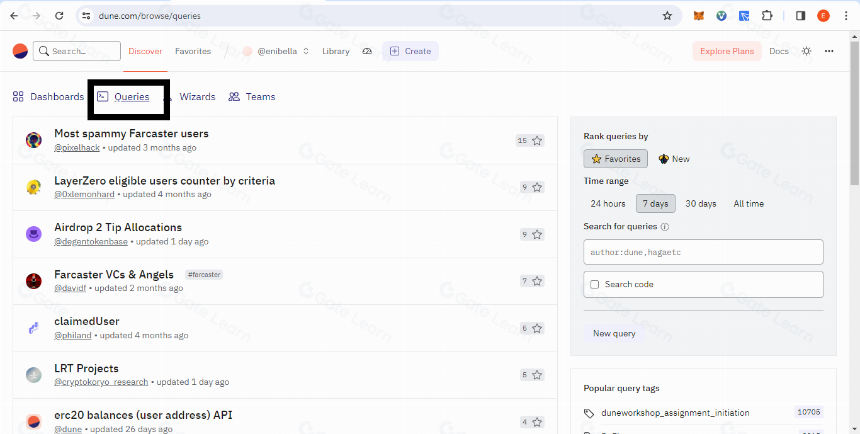Switch to Teams browse tab
This screenshot has height=434, width=860.
(x=252, y=97)
